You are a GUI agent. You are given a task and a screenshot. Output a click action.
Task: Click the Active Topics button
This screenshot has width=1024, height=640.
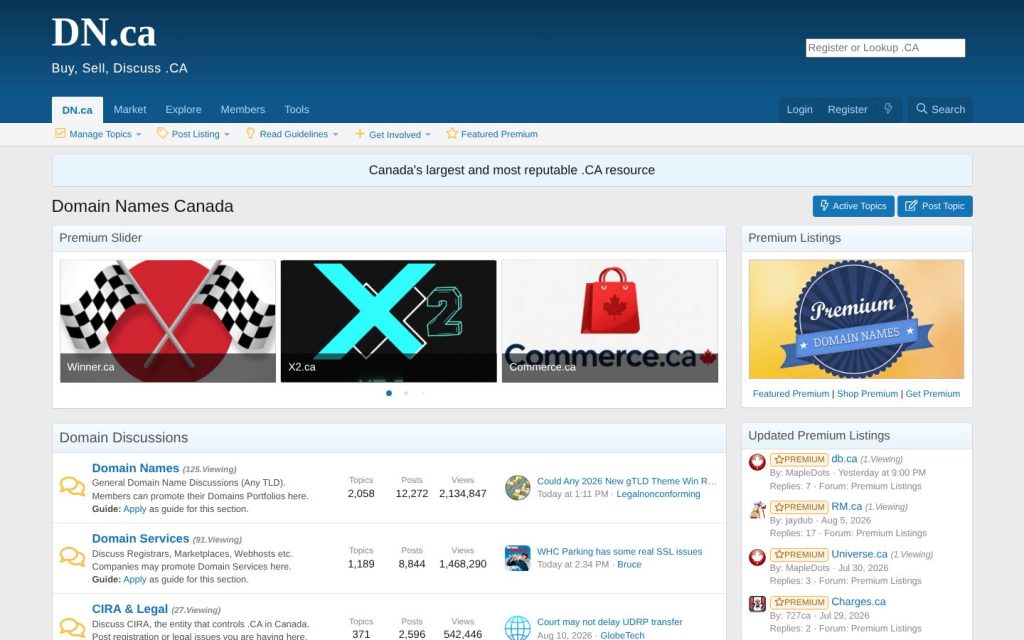[x=853, y=206]
